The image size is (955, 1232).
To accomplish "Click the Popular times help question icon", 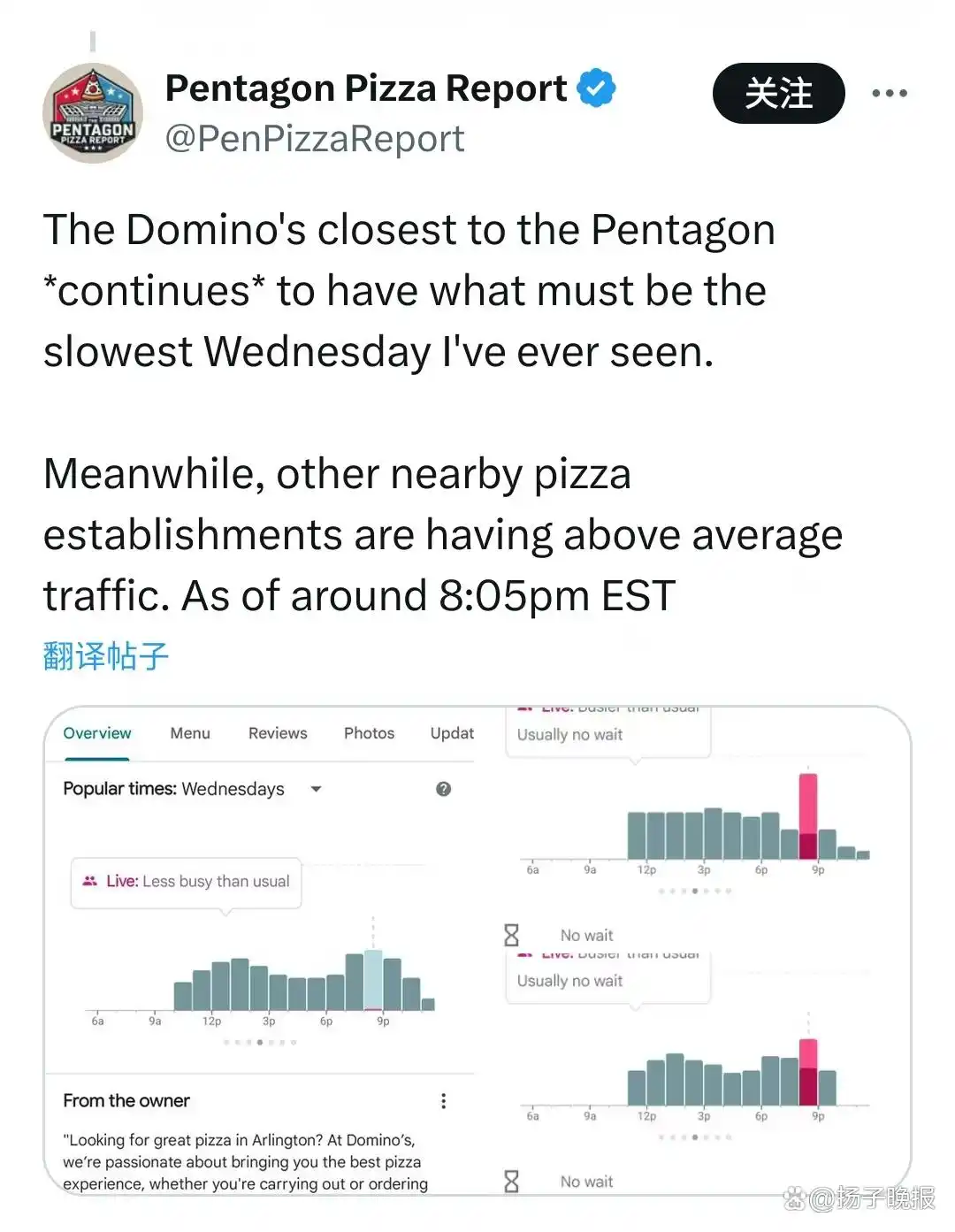I will click(x=444, y=789).
